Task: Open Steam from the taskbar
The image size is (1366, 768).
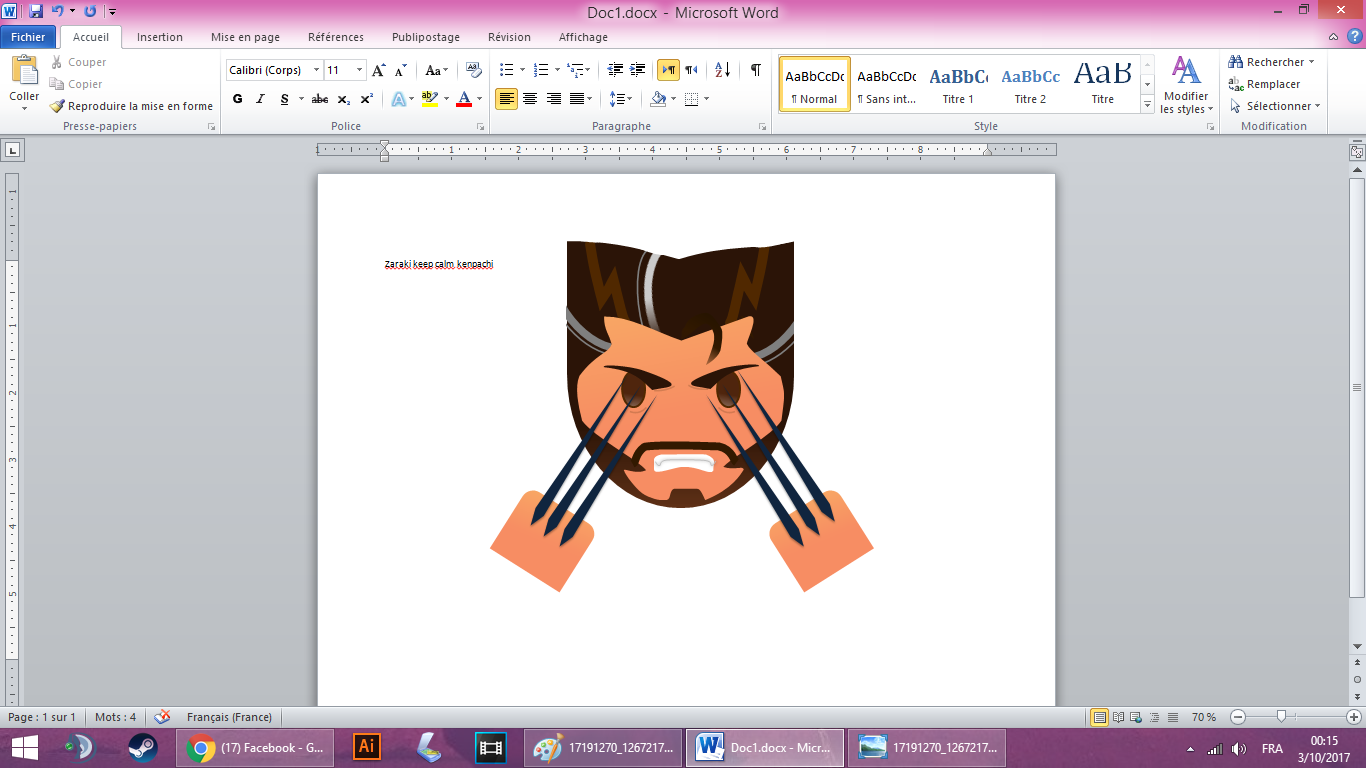Action: coord(142,747)
